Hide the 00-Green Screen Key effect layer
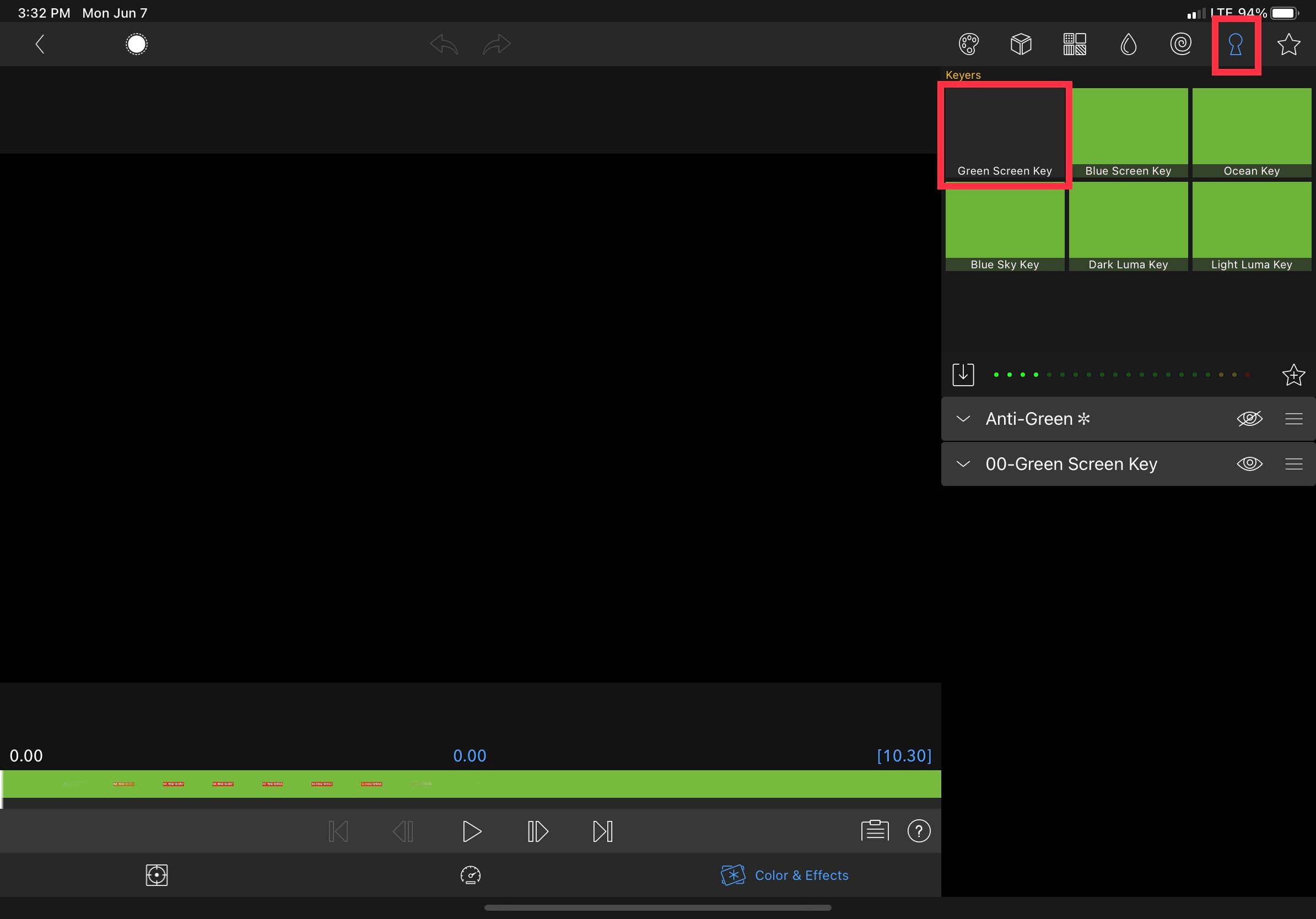 point(1250,464)
